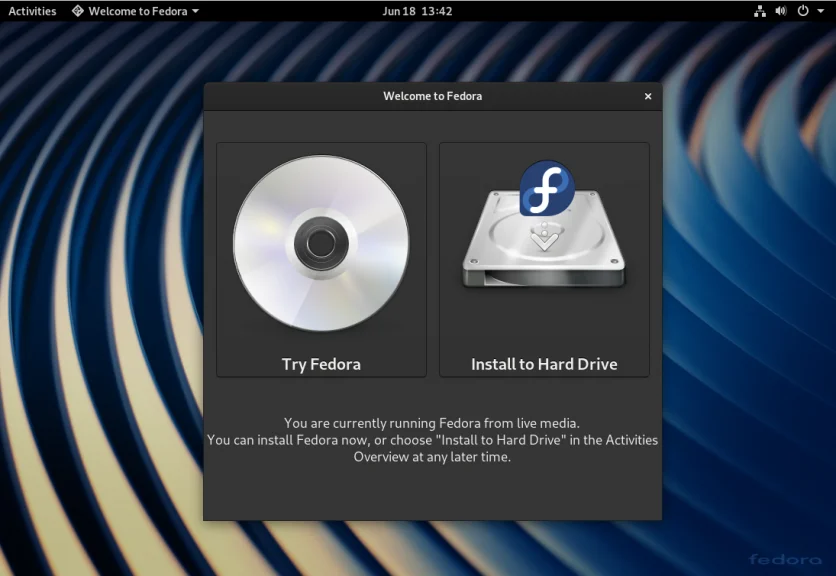
Task: Open the Jun 18 13:42 clock menu
Action: click(417, 11)
